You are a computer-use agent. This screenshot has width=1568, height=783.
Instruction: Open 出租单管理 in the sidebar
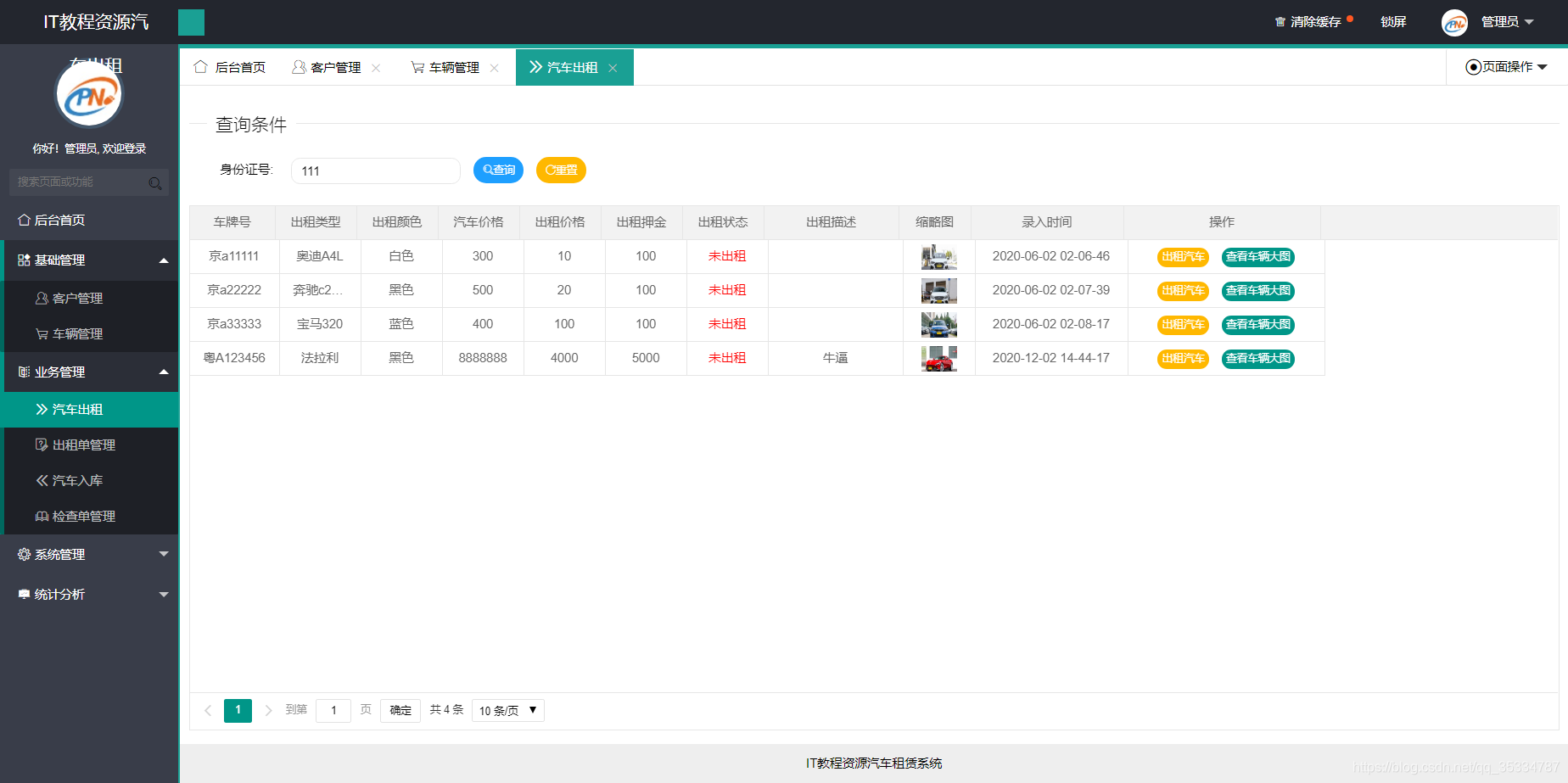pyautogui.click(x=89, y=445)
